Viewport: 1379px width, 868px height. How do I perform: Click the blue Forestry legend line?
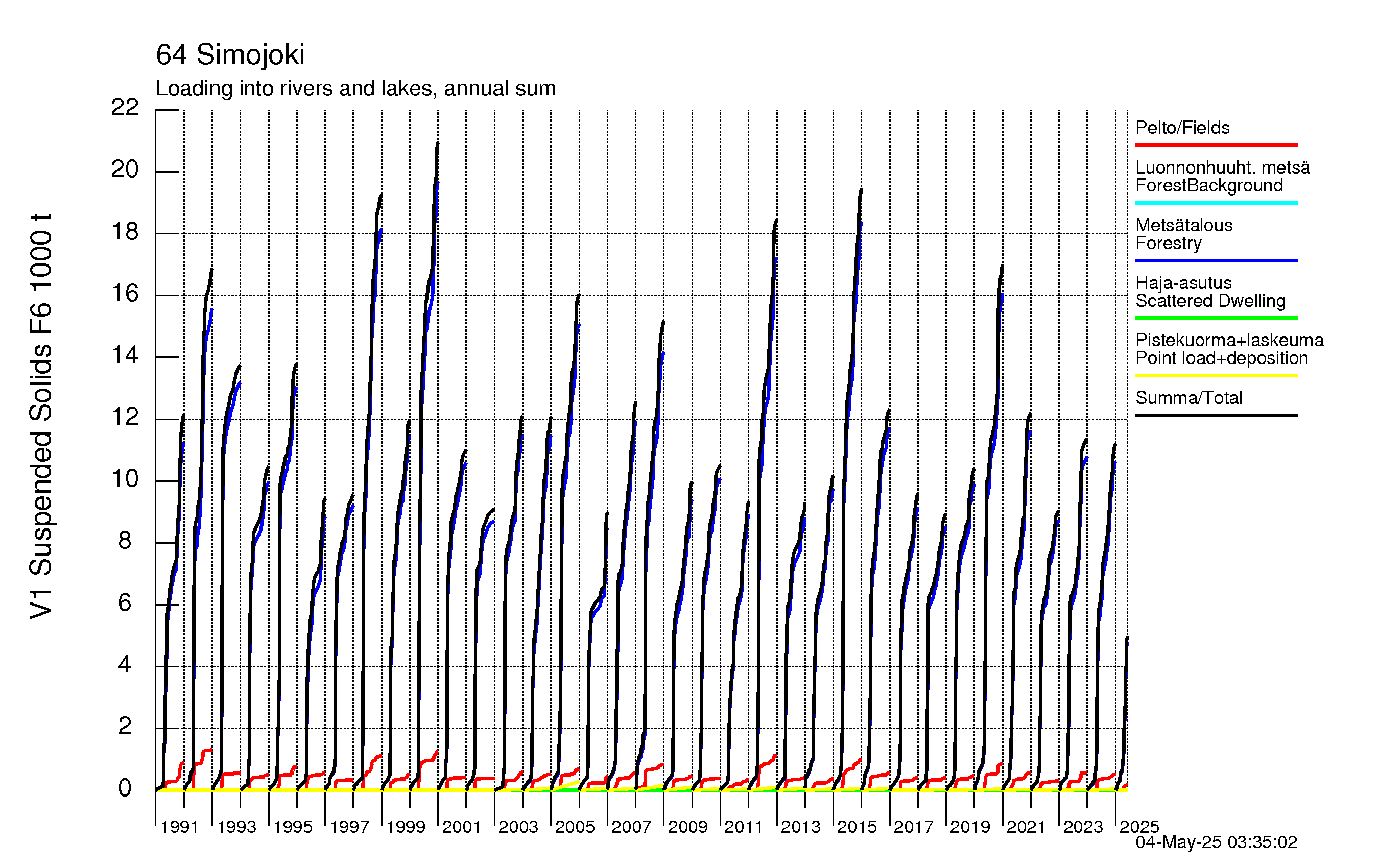[x=1217, y=260]
